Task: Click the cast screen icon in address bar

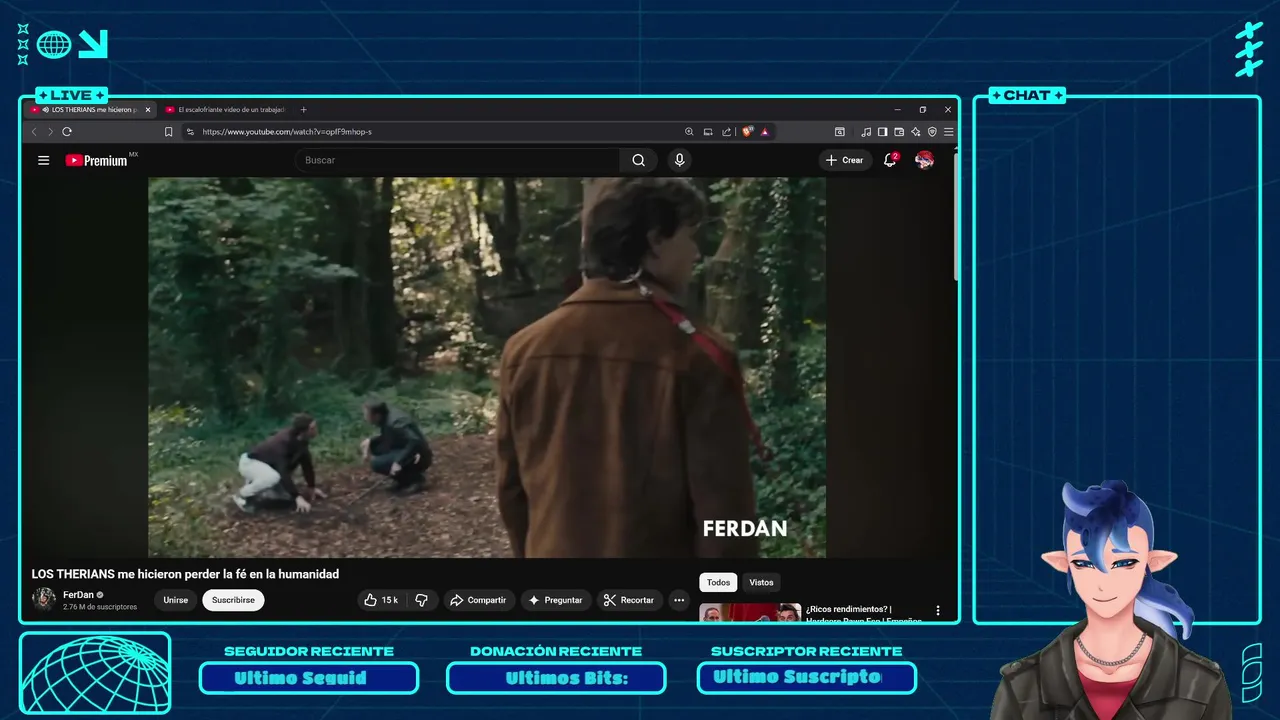Action: pos(708,131)
